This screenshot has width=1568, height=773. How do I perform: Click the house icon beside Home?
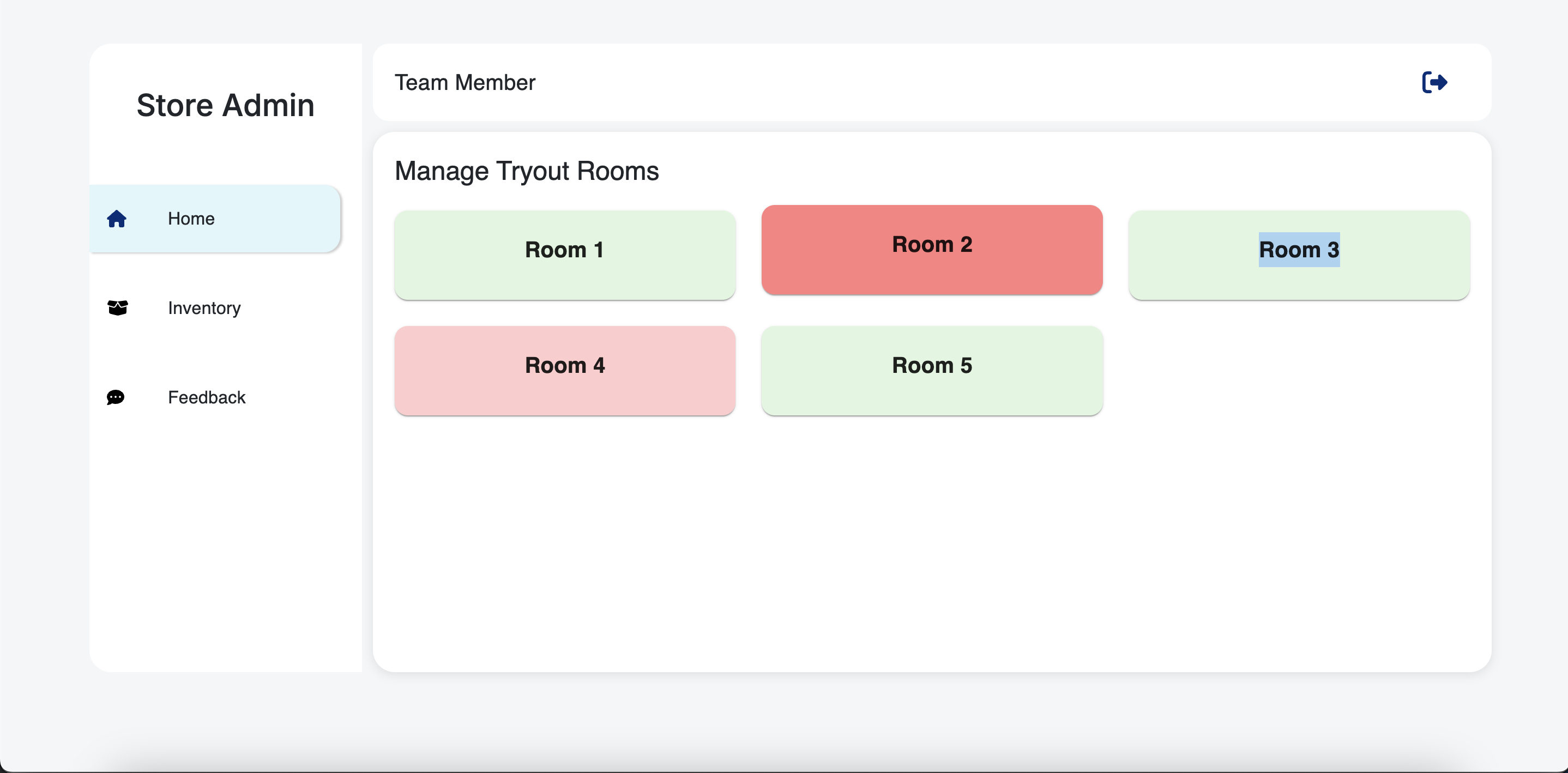coord(116,219)
